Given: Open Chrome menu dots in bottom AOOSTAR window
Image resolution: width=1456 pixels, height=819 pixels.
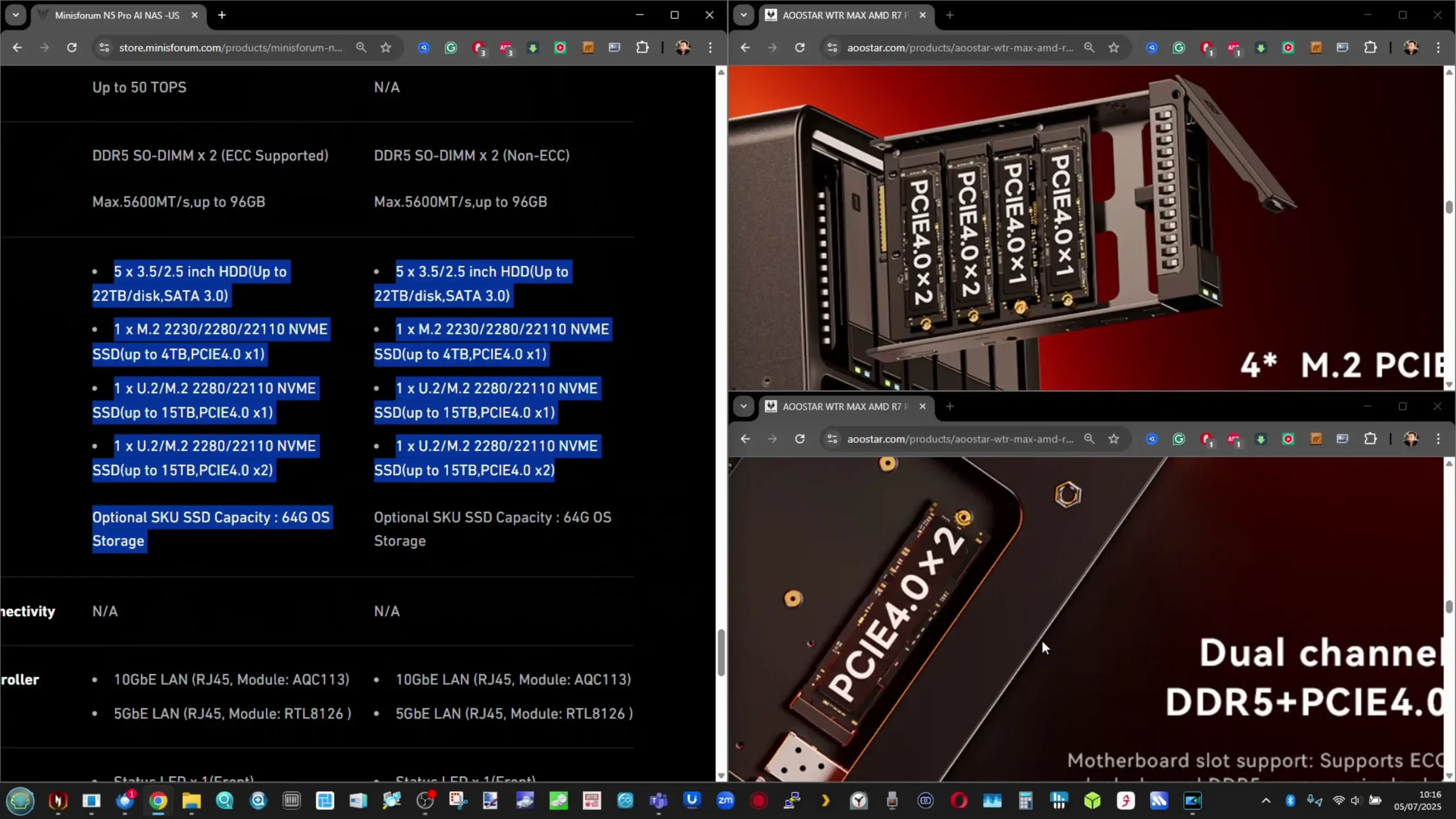Looking at the screenshot, I should [1438, 439].
